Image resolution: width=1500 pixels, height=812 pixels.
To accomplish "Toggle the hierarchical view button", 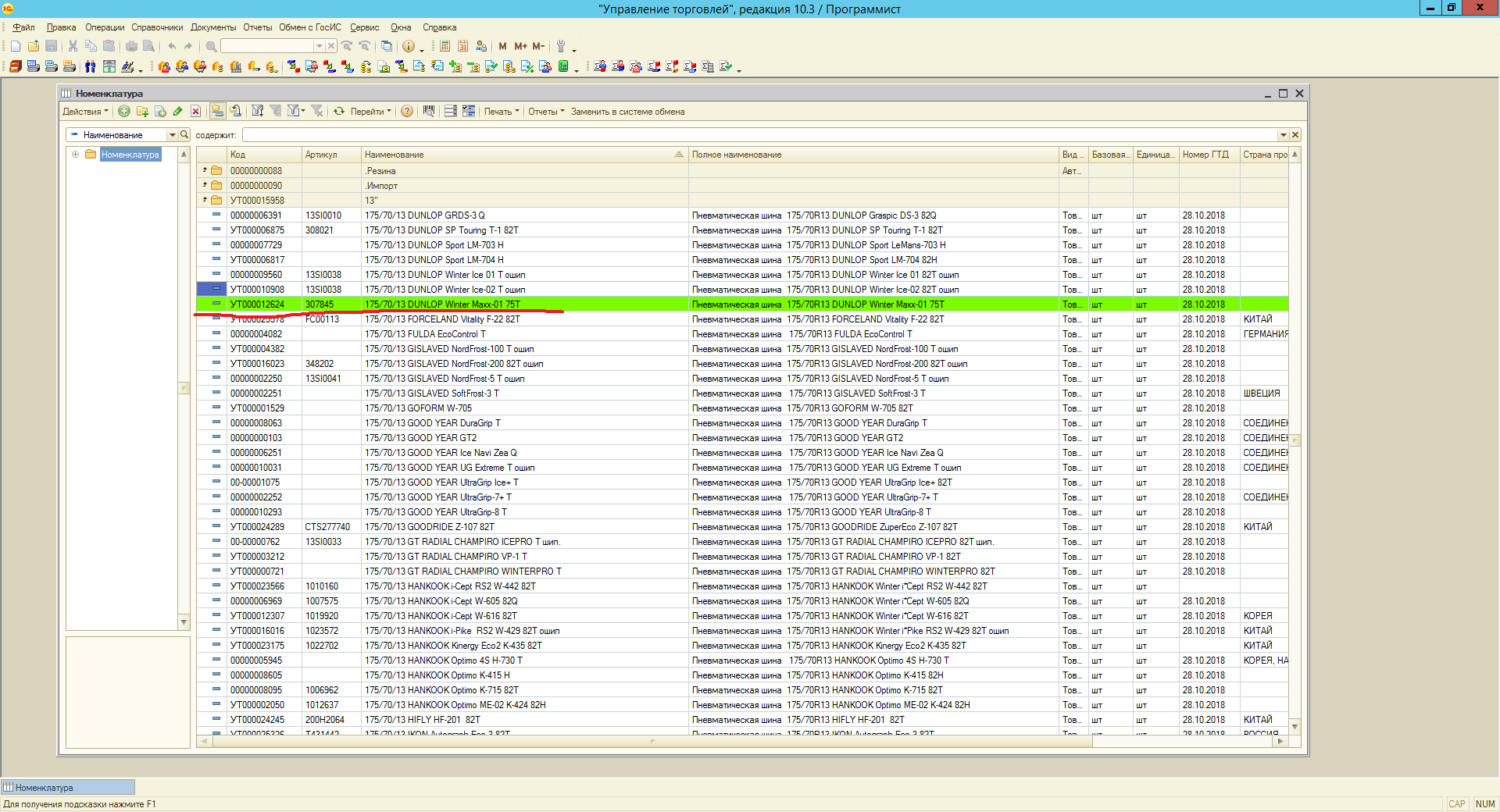I will pyautogui.click(x=217, y=112).
